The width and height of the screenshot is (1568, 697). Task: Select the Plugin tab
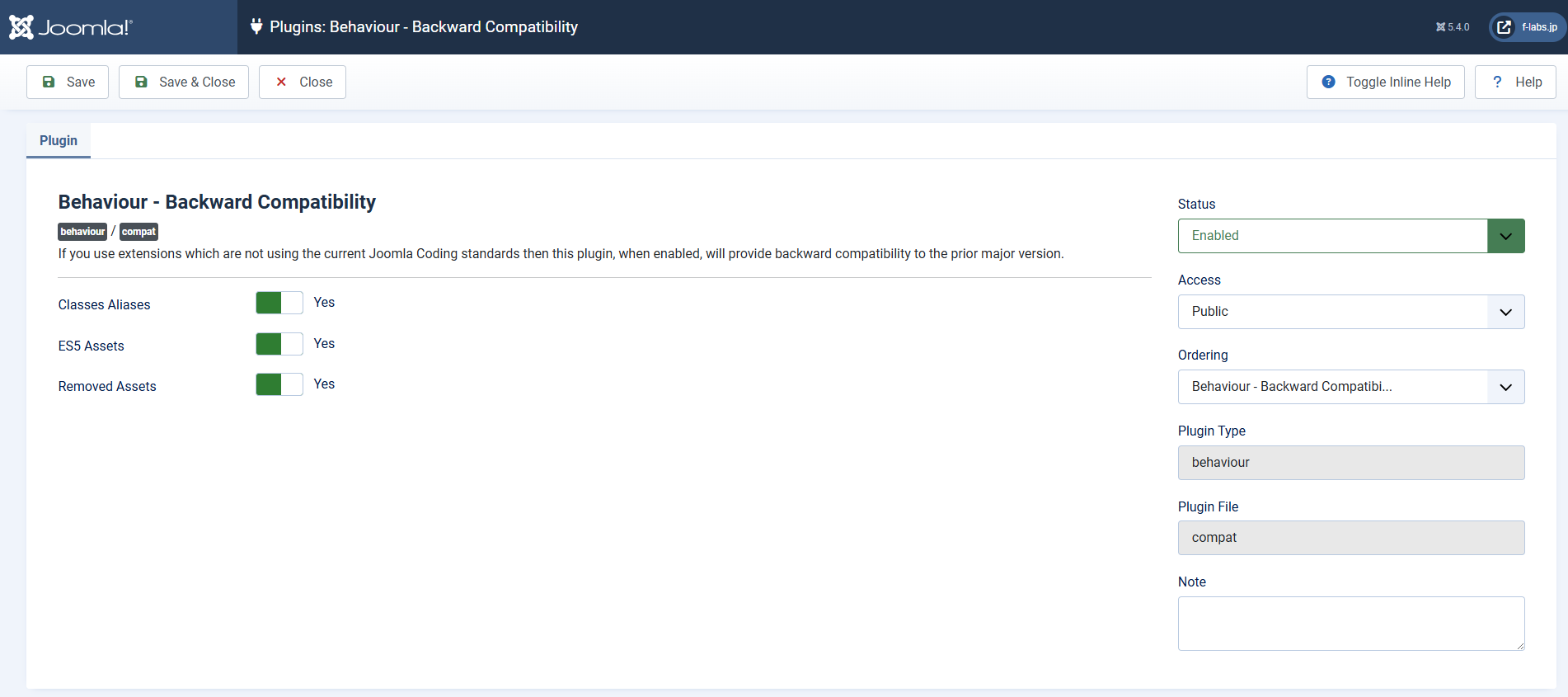(59, 140)
